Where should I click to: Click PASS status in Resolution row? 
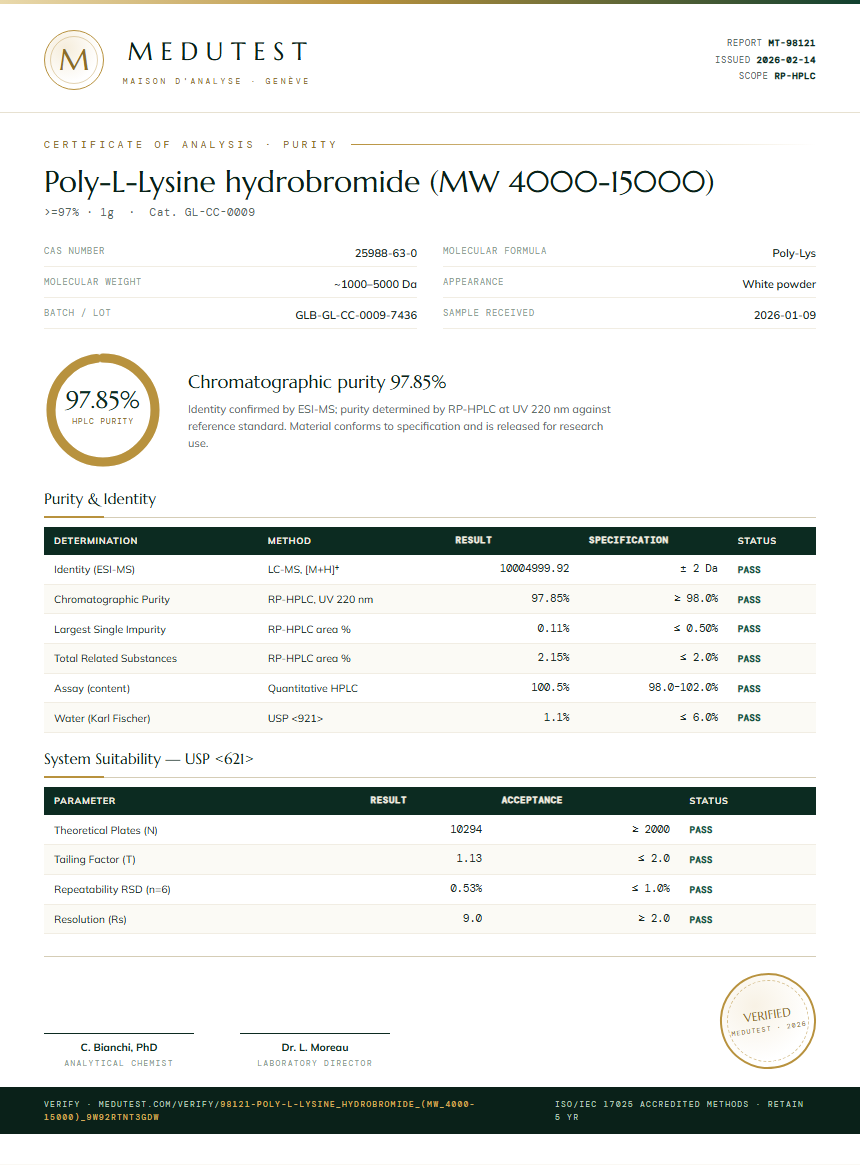pyautogui.click(x=700, y=920)
